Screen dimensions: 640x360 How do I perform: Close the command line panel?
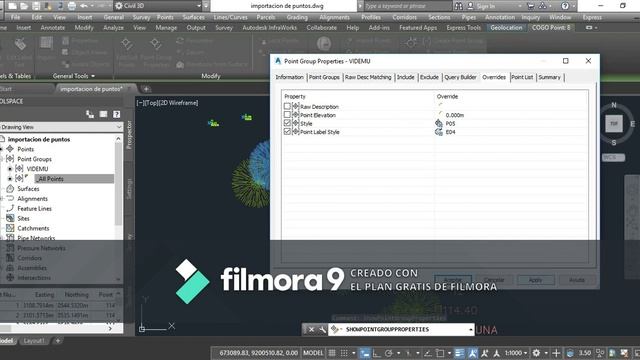click(311, 329)
